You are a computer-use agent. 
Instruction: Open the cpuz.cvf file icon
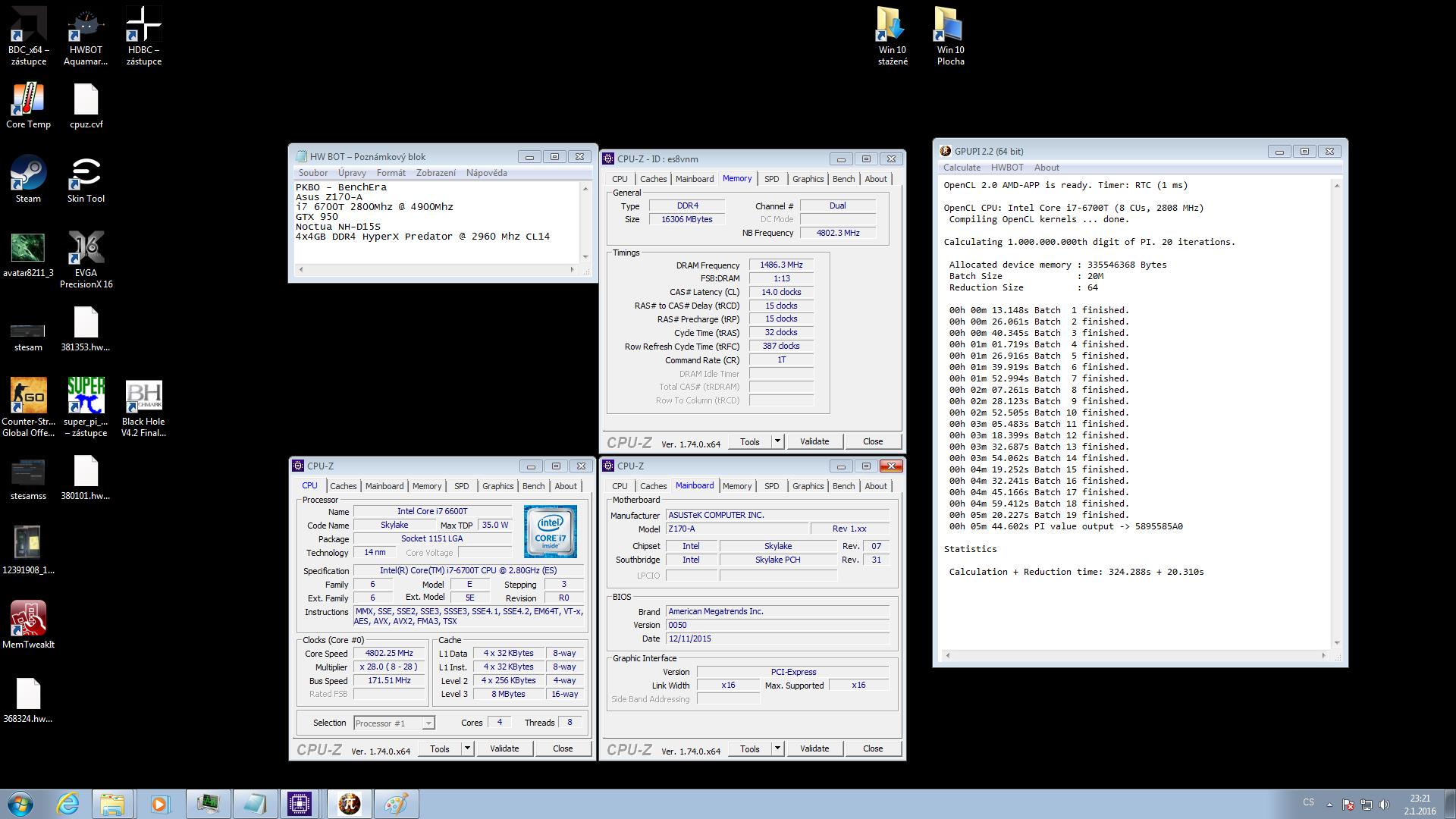86,106
